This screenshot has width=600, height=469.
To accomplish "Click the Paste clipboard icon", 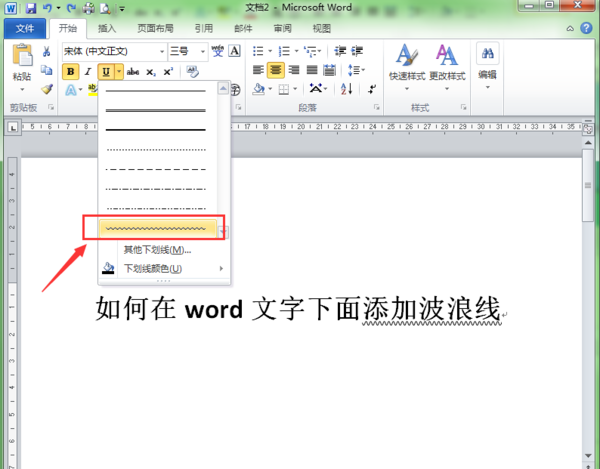I will 22,55.
